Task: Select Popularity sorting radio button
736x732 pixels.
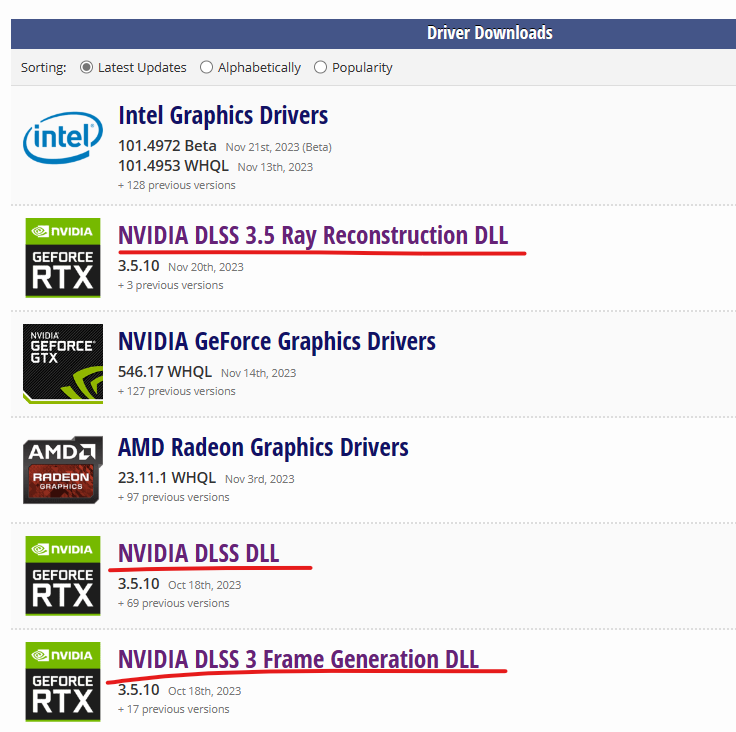Action: point(320,67)
